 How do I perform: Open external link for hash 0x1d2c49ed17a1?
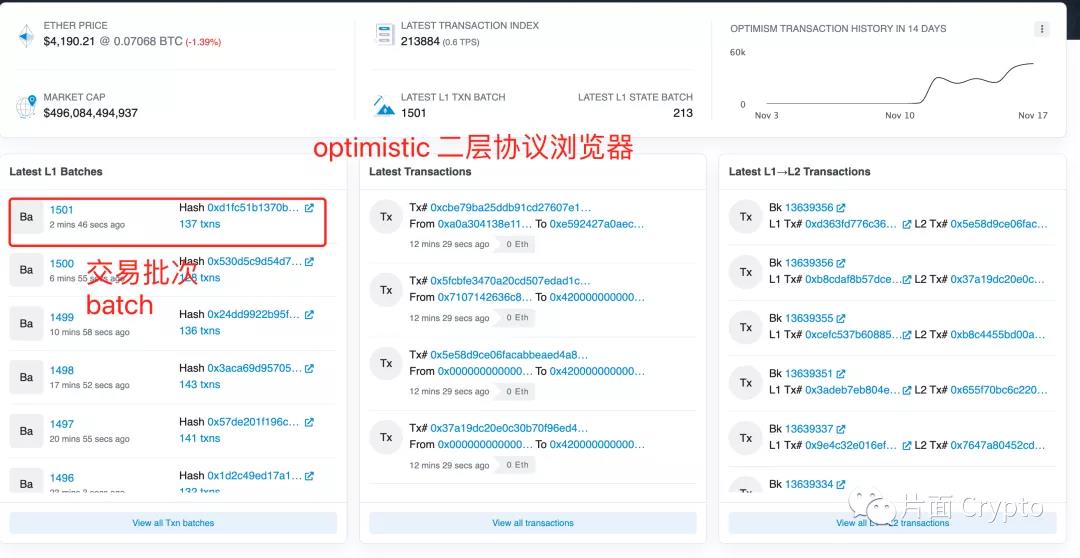(x=309, y=476)
